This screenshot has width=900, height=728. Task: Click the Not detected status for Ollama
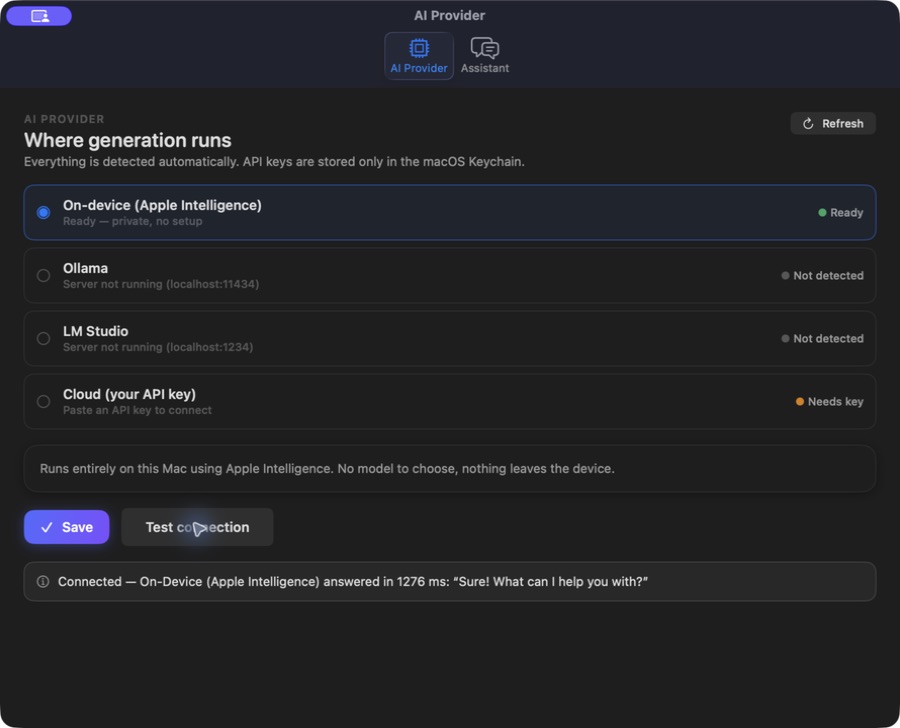click(x=822, y=276)
